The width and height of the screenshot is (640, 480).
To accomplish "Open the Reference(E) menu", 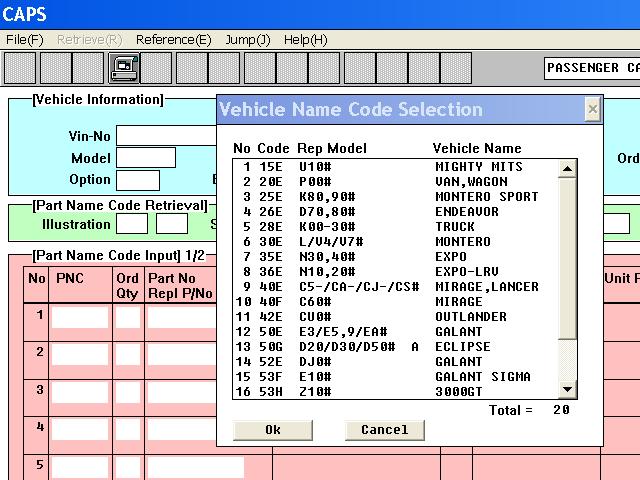I will pos(173,40).
